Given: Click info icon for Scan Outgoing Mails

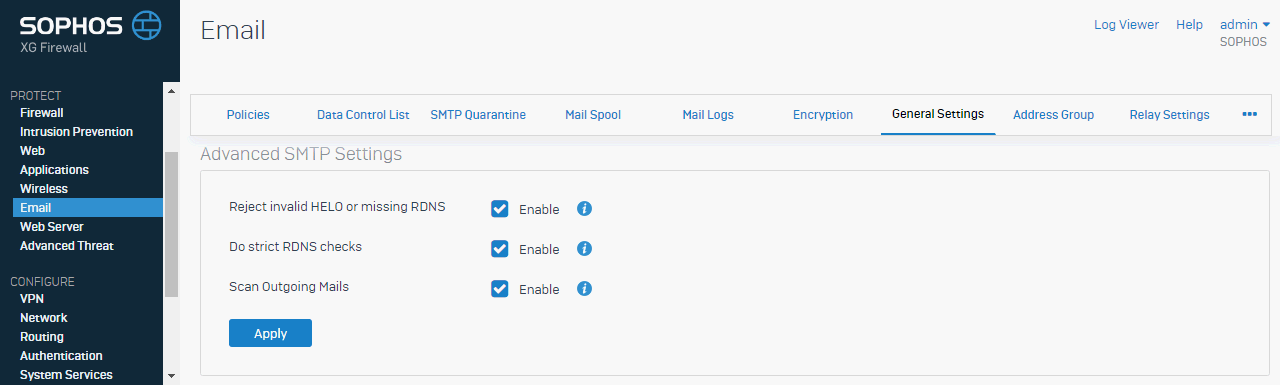Looking at the screenshot, I should 586,288.
